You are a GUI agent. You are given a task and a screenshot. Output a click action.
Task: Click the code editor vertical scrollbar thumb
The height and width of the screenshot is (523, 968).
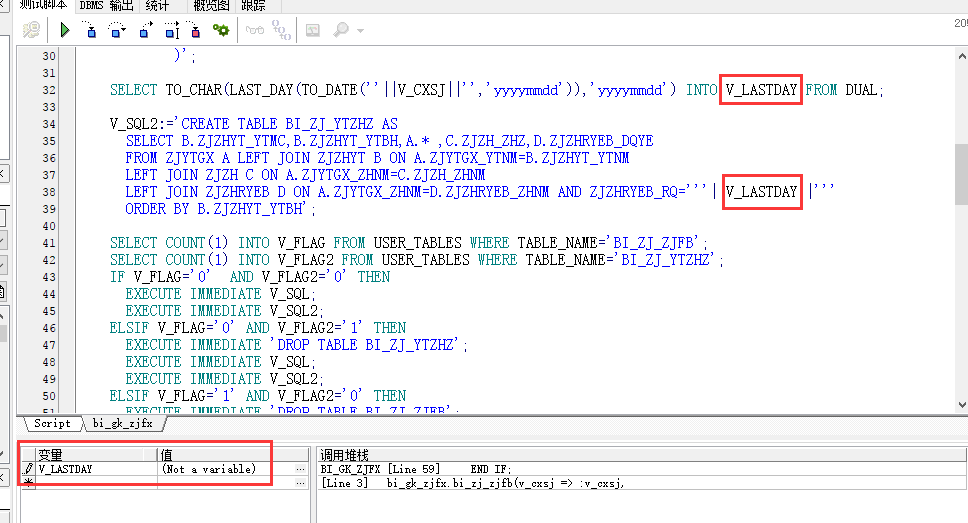961,174
